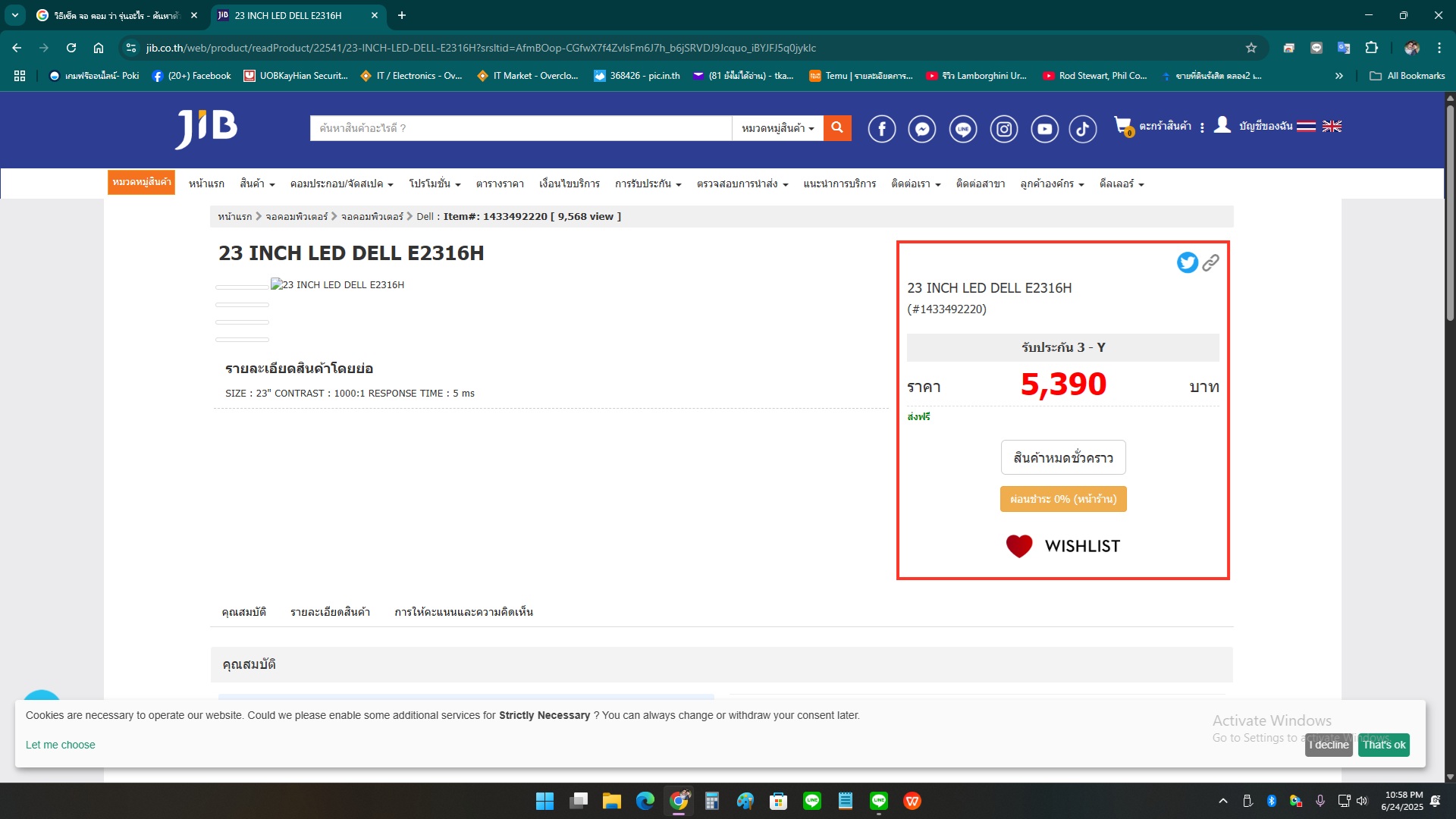The height and width of the screenshot is (819, 1456).
Task: Open เงื่อนไขบริการ menu item
Action: click(x=569, y=184)
